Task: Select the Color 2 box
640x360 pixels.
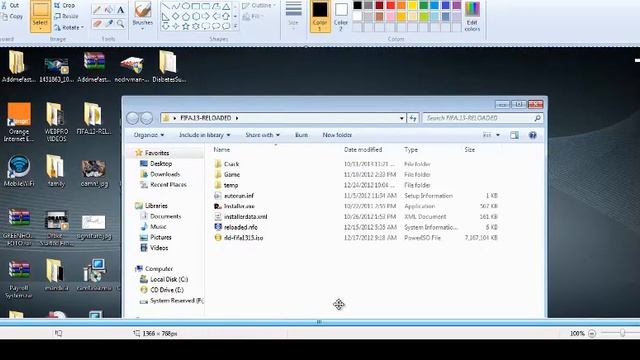Action: click(x=341, y=16)
